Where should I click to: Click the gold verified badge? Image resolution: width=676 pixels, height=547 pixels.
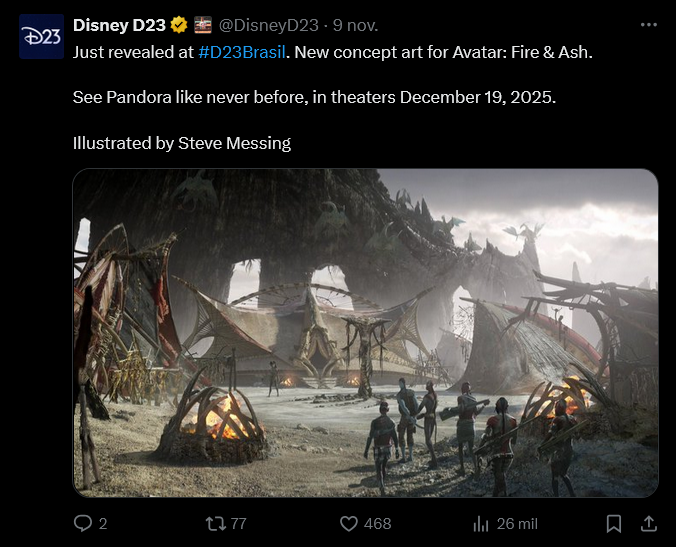pyautogui.click(x=179, y=25)
